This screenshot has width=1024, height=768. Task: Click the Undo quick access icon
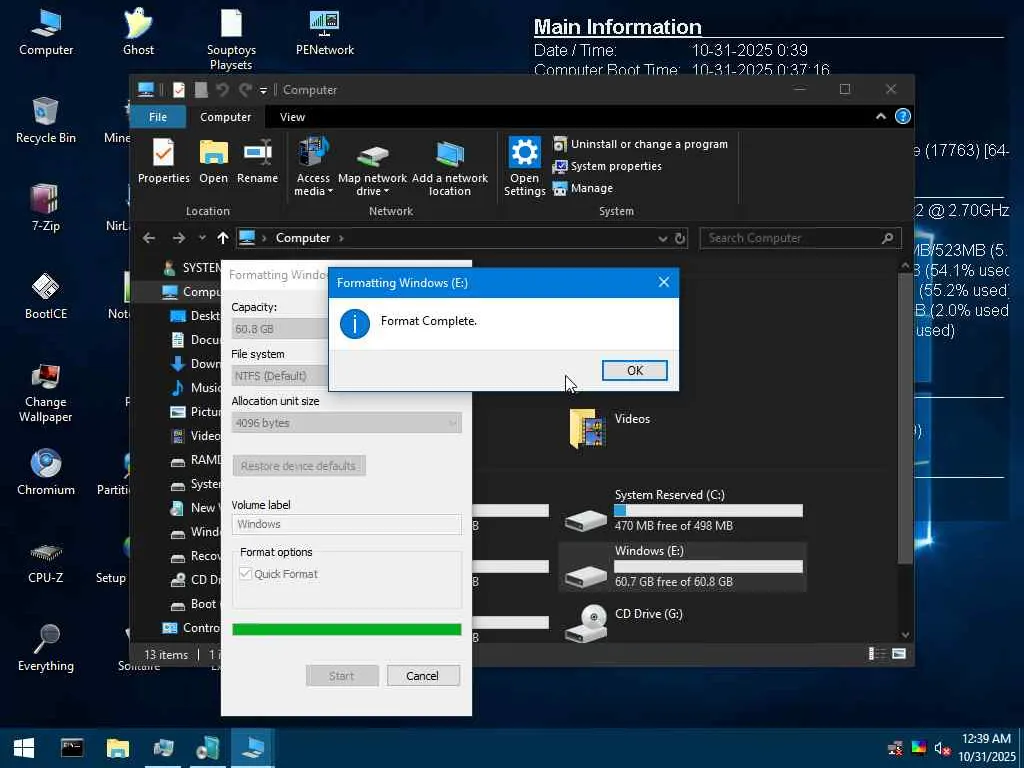(222, 90)
